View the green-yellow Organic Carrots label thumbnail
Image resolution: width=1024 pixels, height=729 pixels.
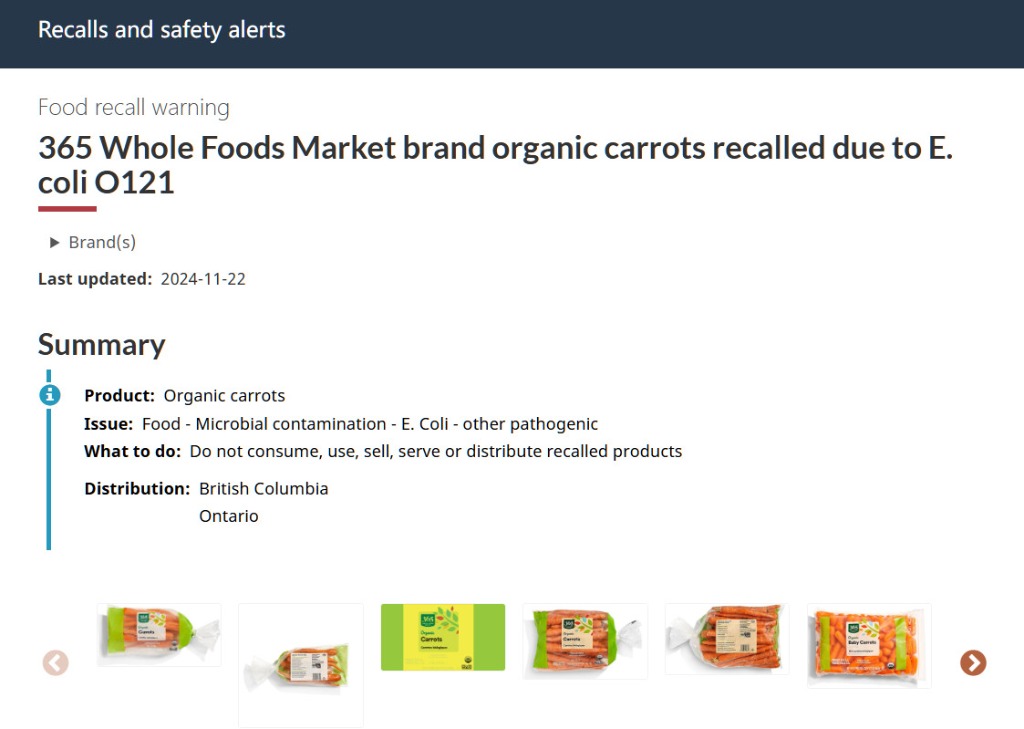pos(443,637)
